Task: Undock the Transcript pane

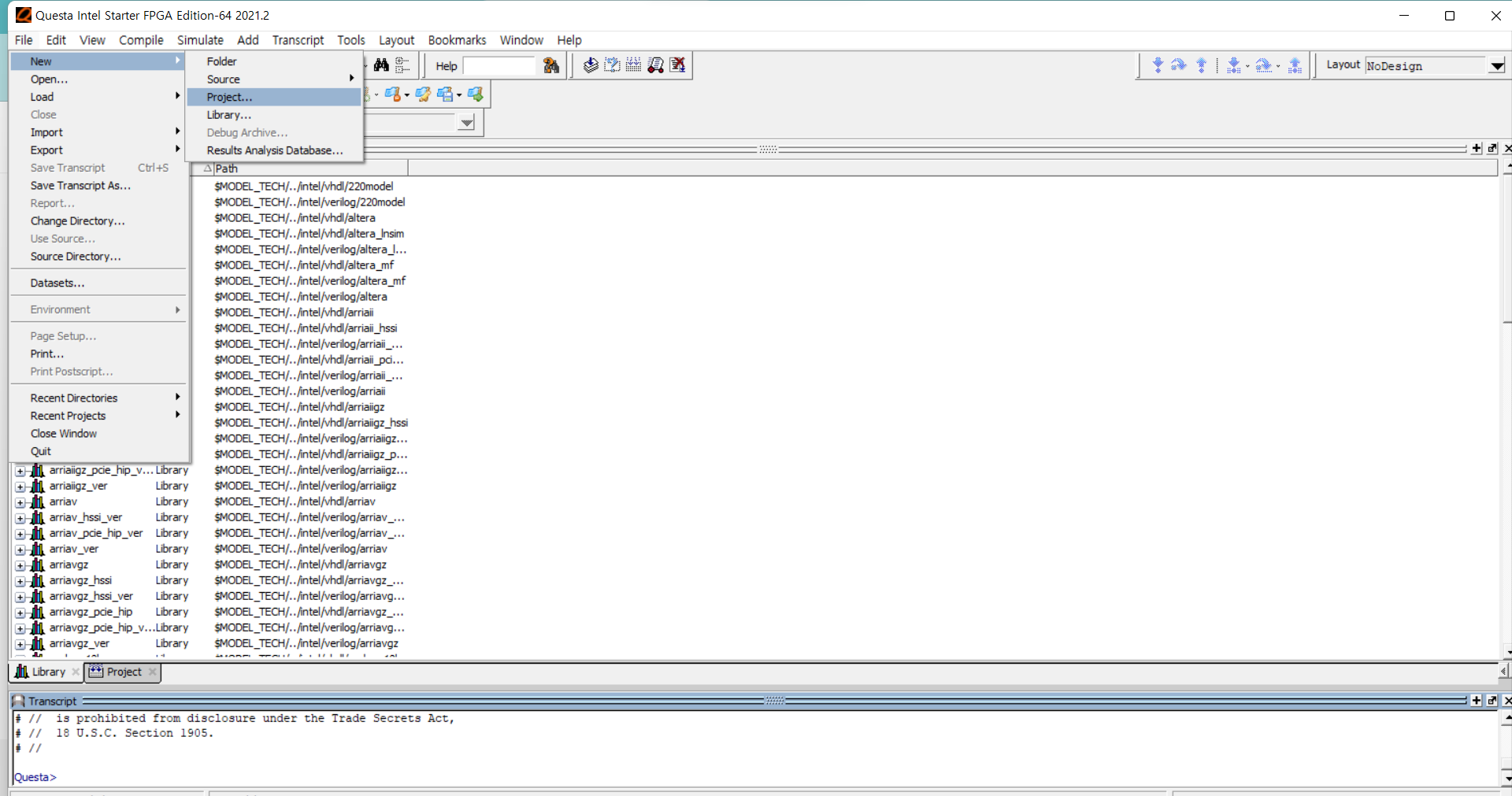Action: click(1492, 700)
